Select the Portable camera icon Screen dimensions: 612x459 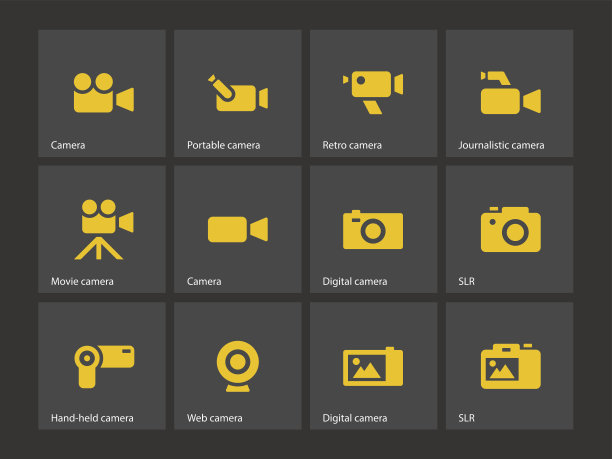[x=238, y=93]
